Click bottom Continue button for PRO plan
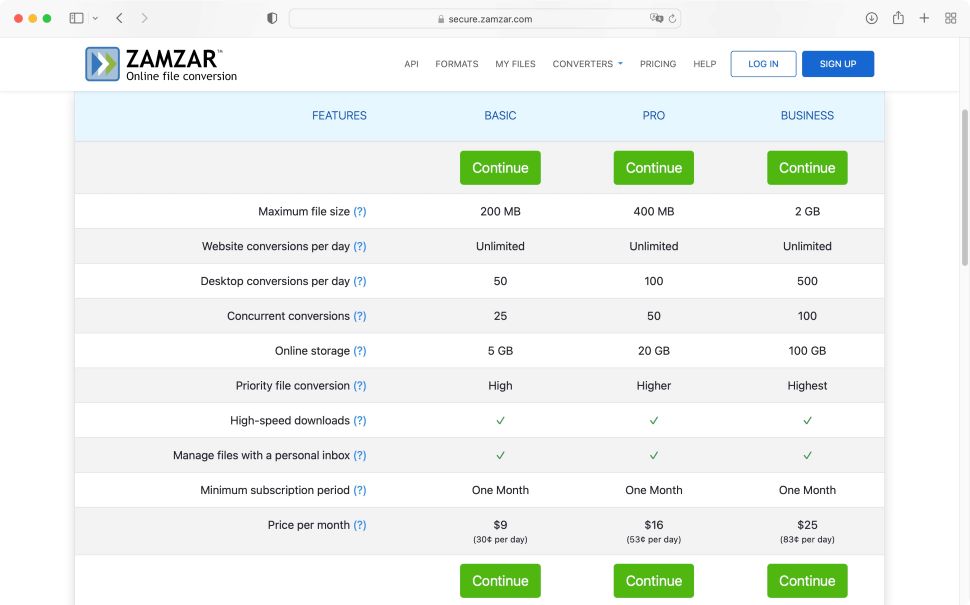The height and width of the screenshot is (605, 970). pos(653,581)
